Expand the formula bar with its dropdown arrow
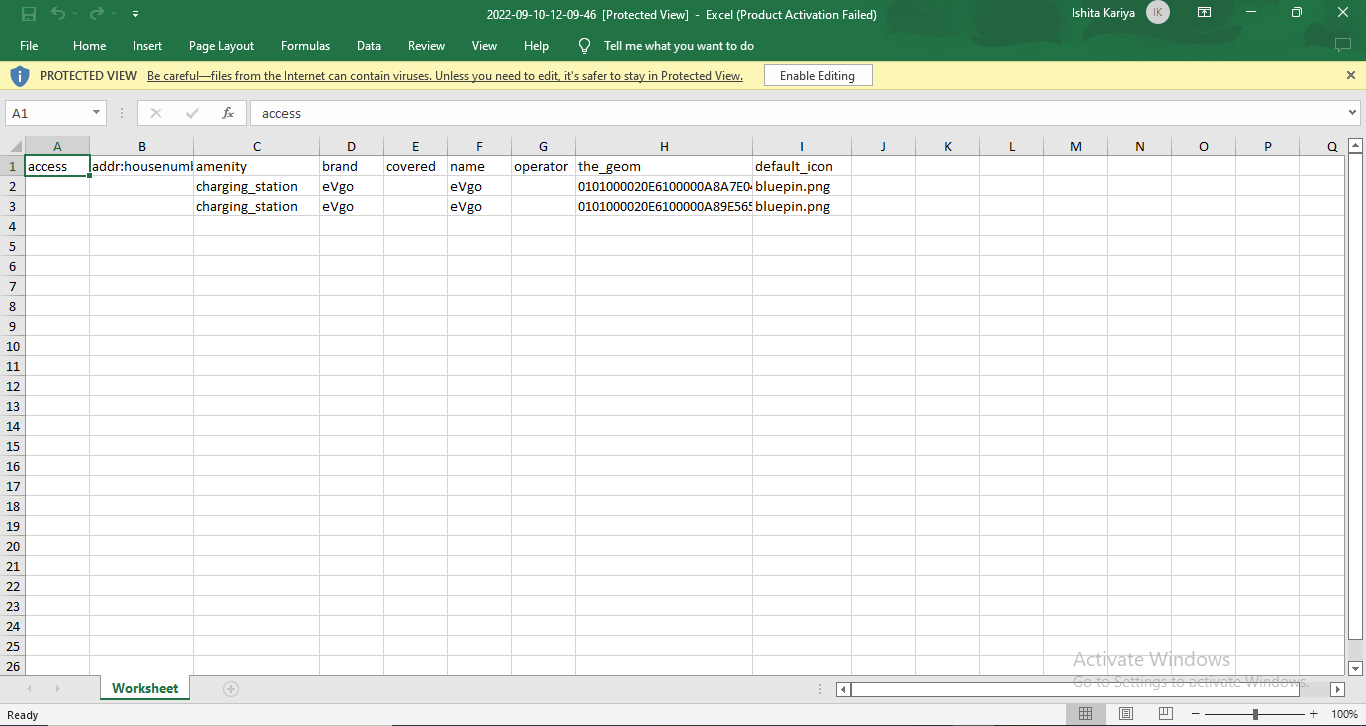1366x726 pixels. (1352, 113)
